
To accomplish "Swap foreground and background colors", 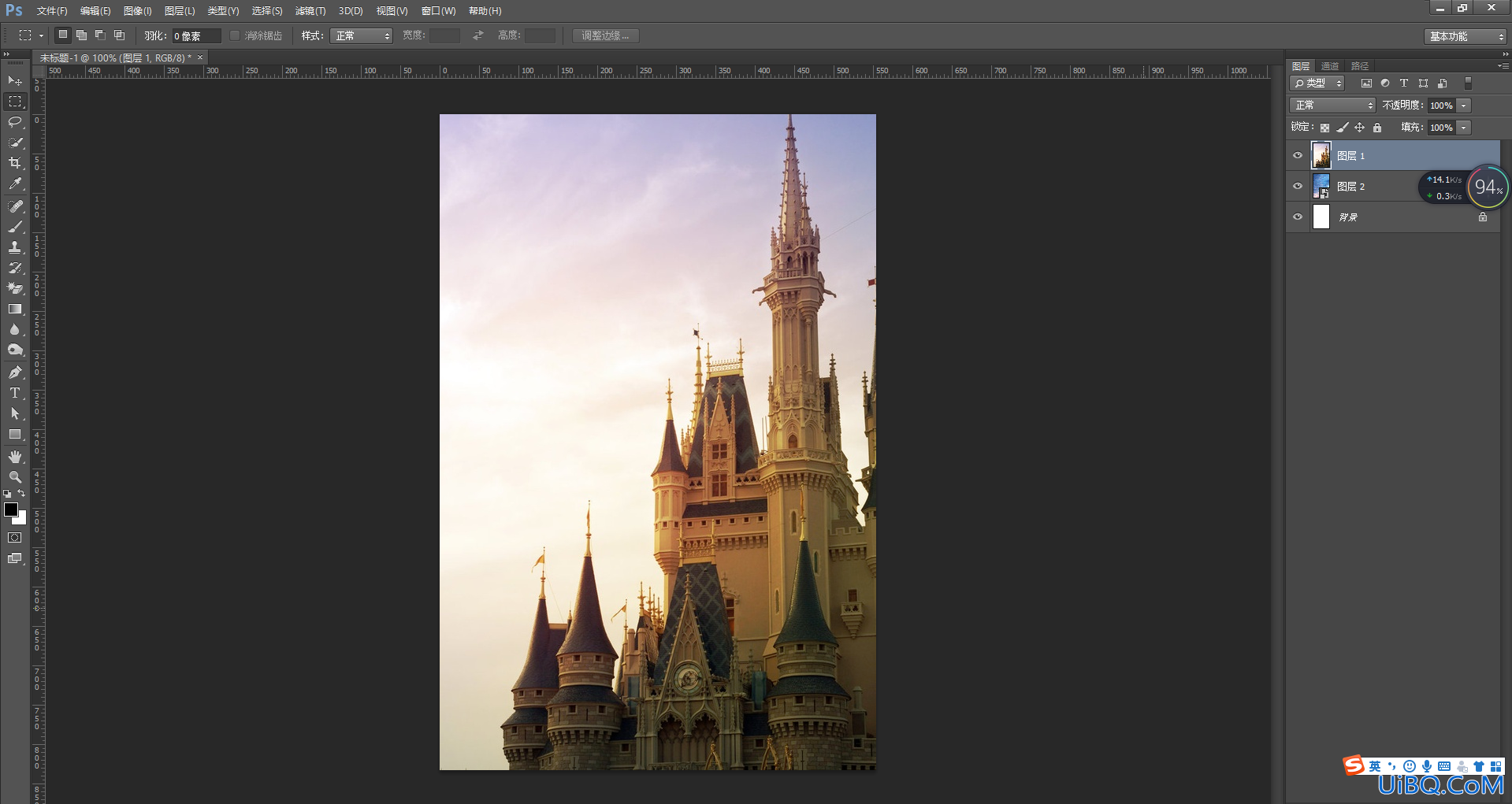I will [22, 494].
